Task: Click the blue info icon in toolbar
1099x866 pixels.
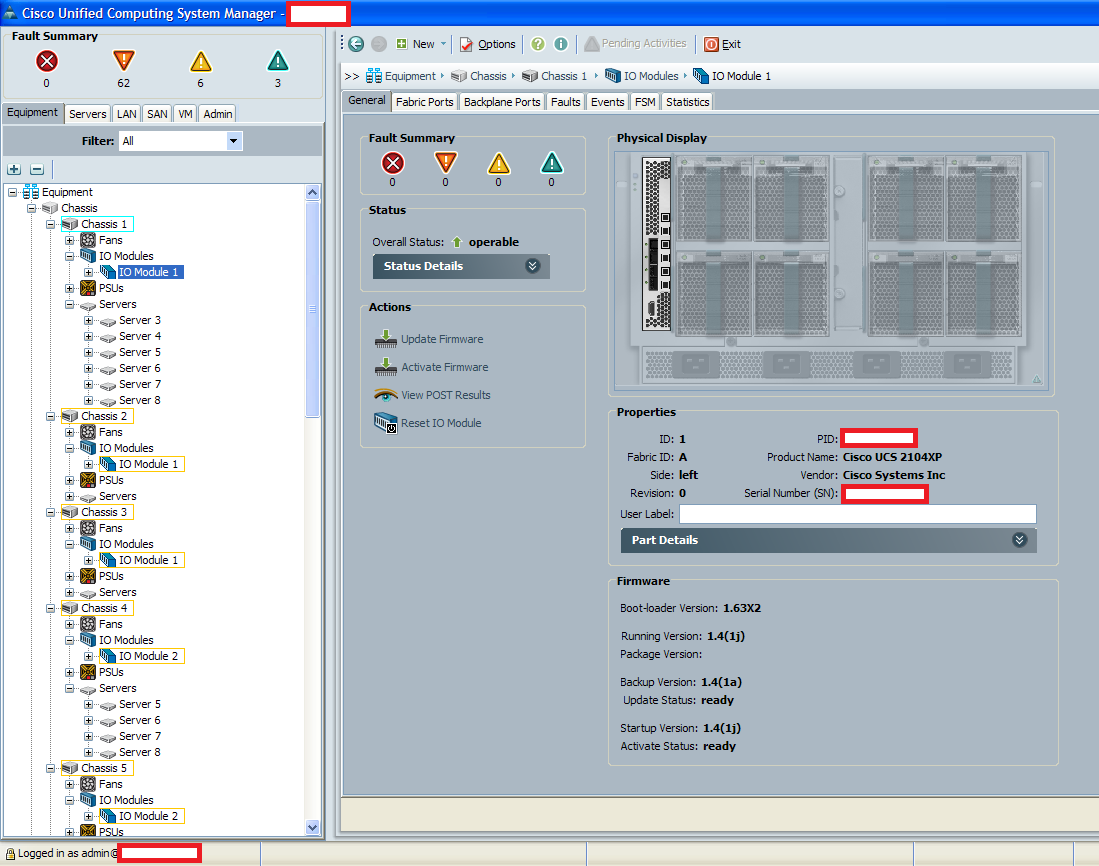Action: tap(561, 44)
